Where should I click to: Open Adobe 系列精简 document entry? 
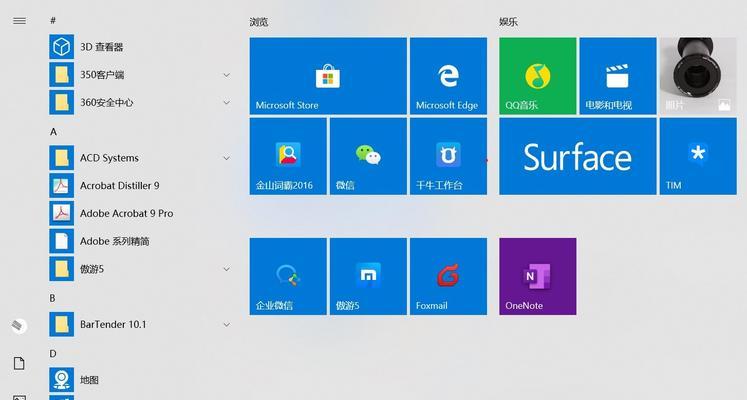pos(139,241)
